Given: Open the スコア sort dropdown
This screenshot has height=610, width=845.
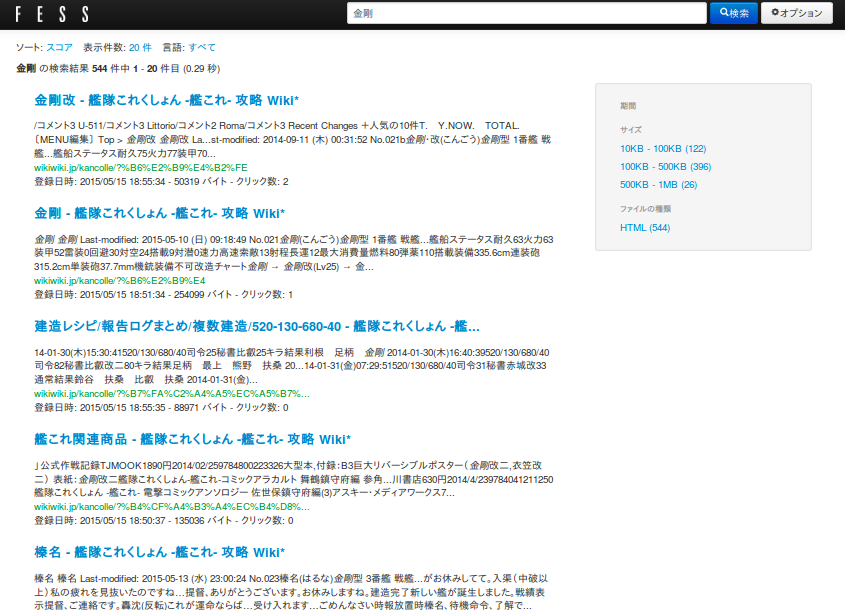Looking at the screenshot, I should click(x=59, y=47).
